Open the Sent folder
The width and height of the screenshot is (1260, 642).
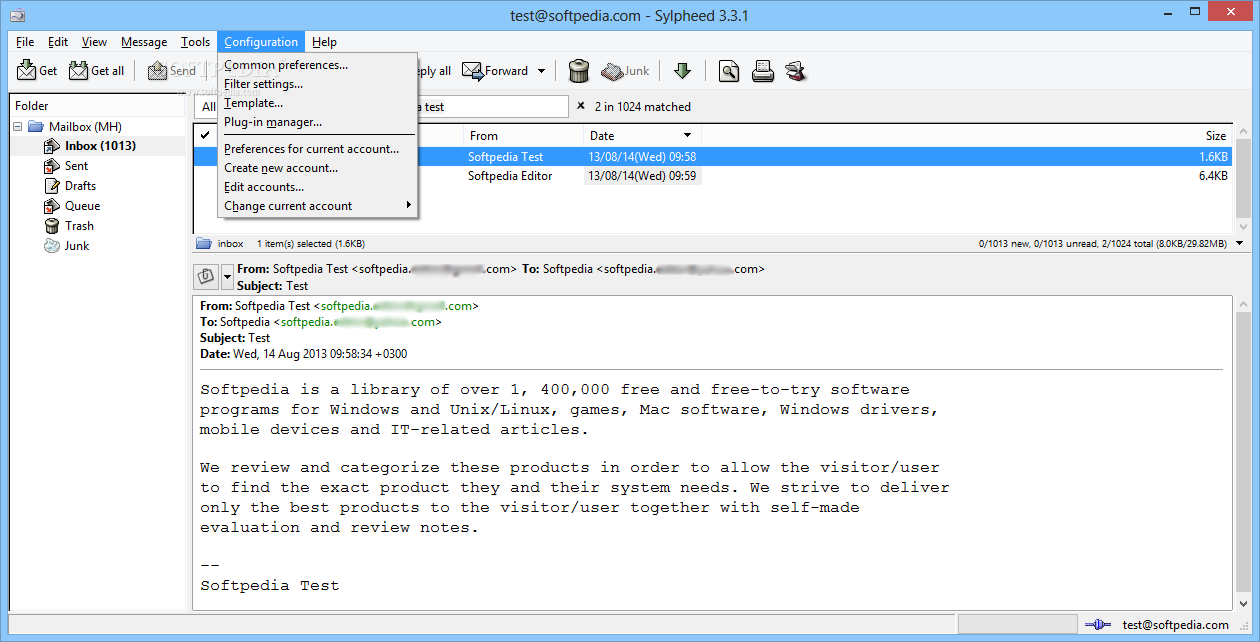tap(76, 166)
